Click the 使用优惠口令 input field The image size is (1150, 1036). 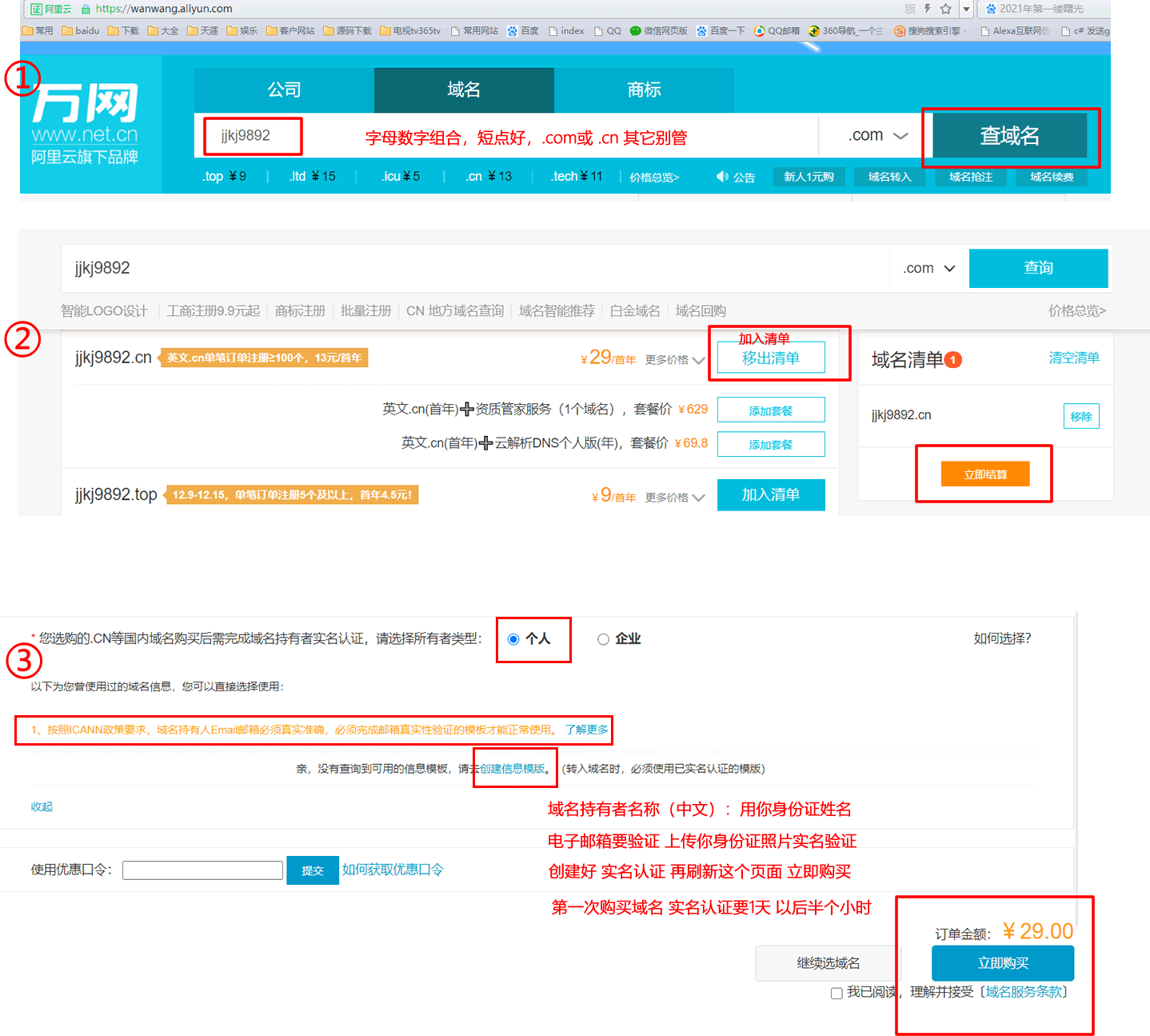pyautogui.click(x=202, y=870)
